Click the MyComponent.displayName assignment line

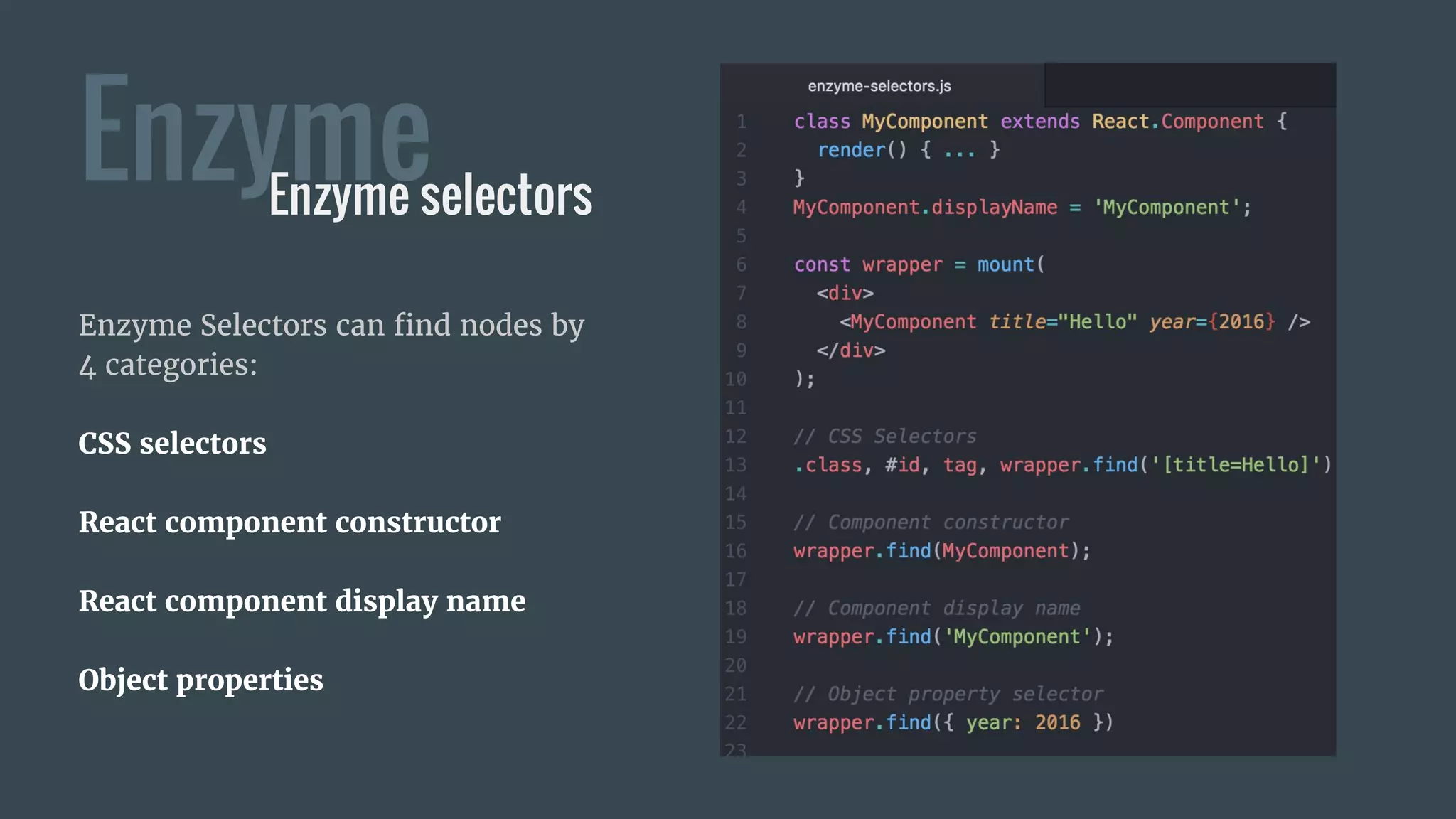coord(1021,208)
